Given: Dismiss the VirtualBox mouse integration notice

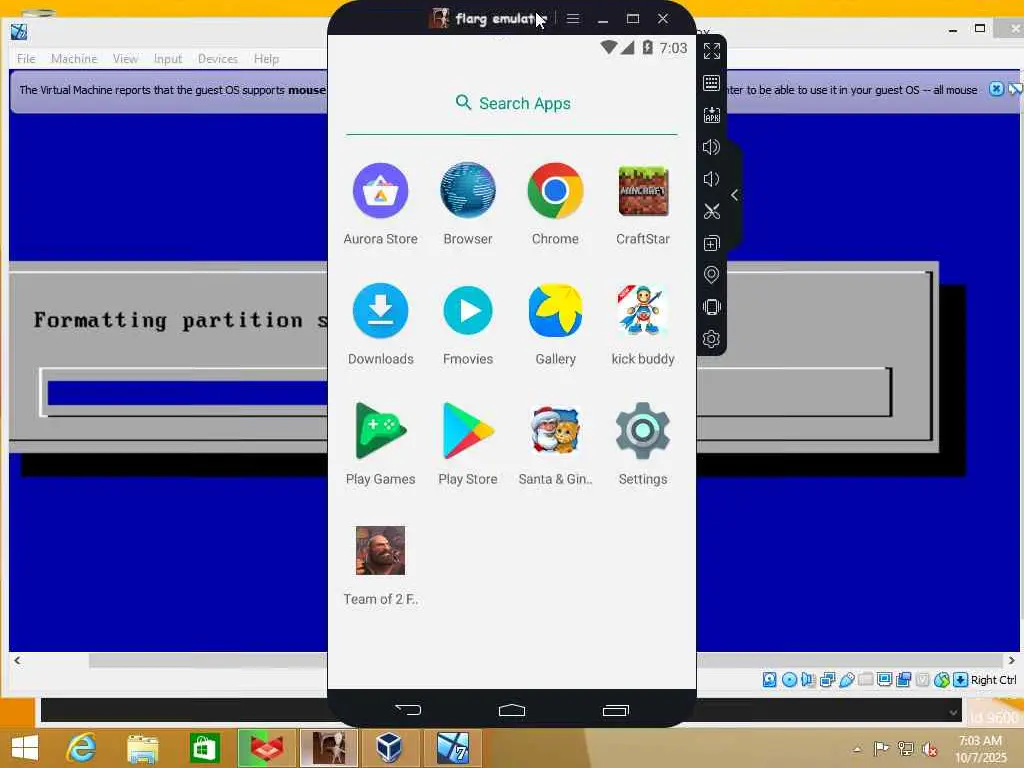Looking at the screenshot, I should pos(996,89).
